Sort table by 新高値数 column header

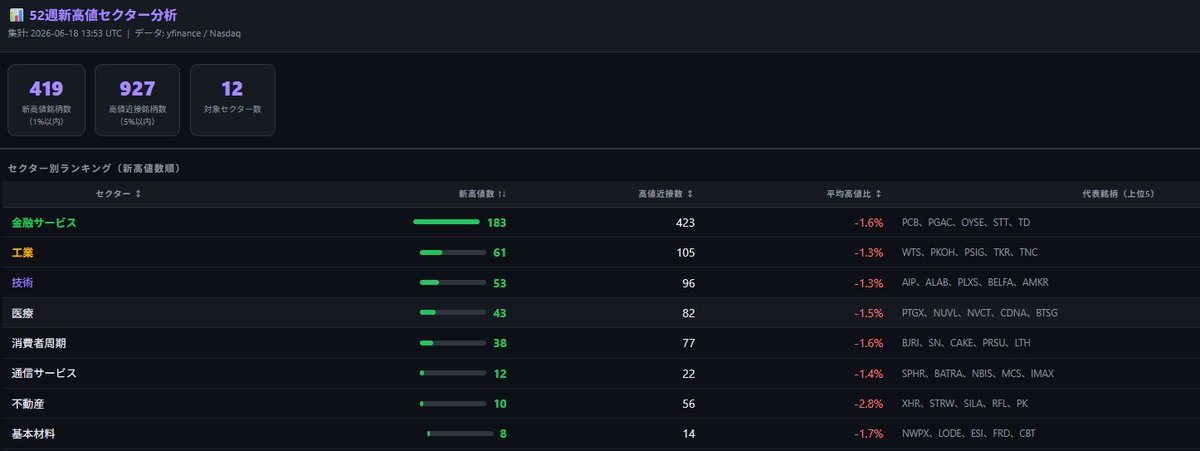pyautogui.click(x=482, y=194)
